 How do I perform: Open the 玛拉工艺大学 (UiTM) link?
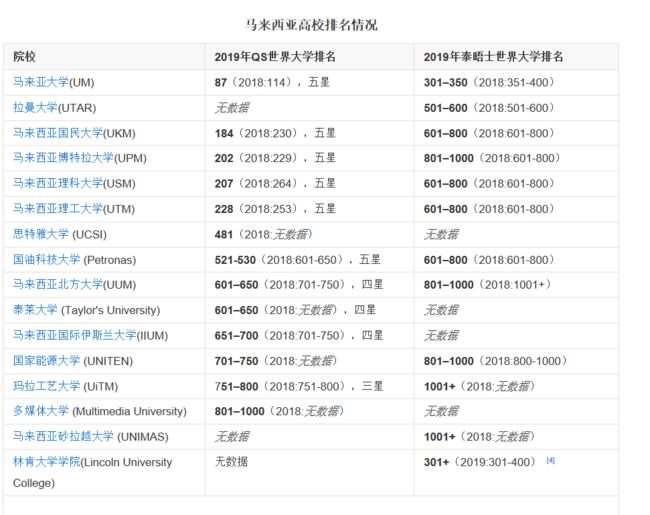[x=46, y=386]
